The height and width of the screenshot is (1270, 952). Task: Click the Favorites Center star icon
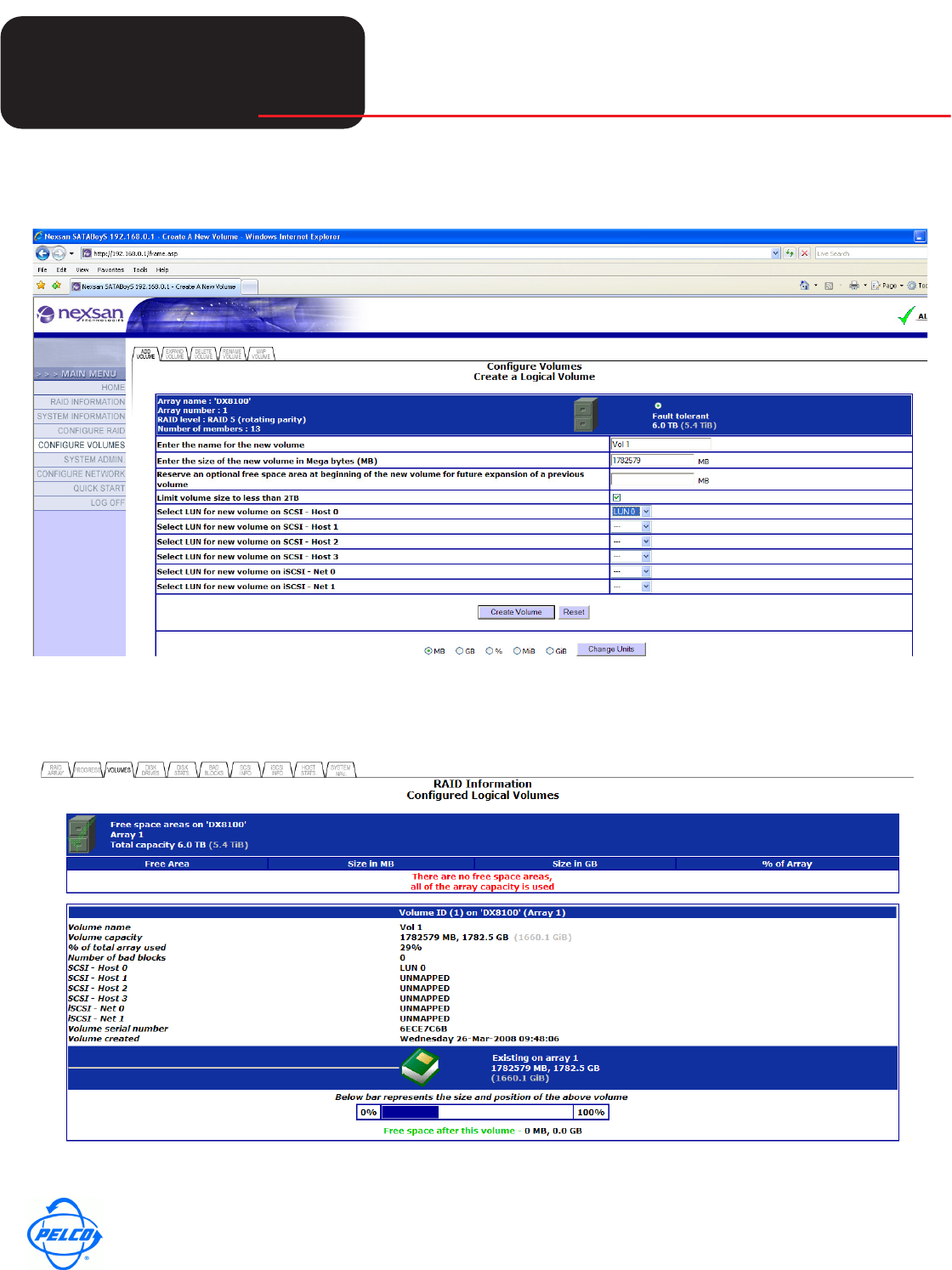tap(41, 286)
